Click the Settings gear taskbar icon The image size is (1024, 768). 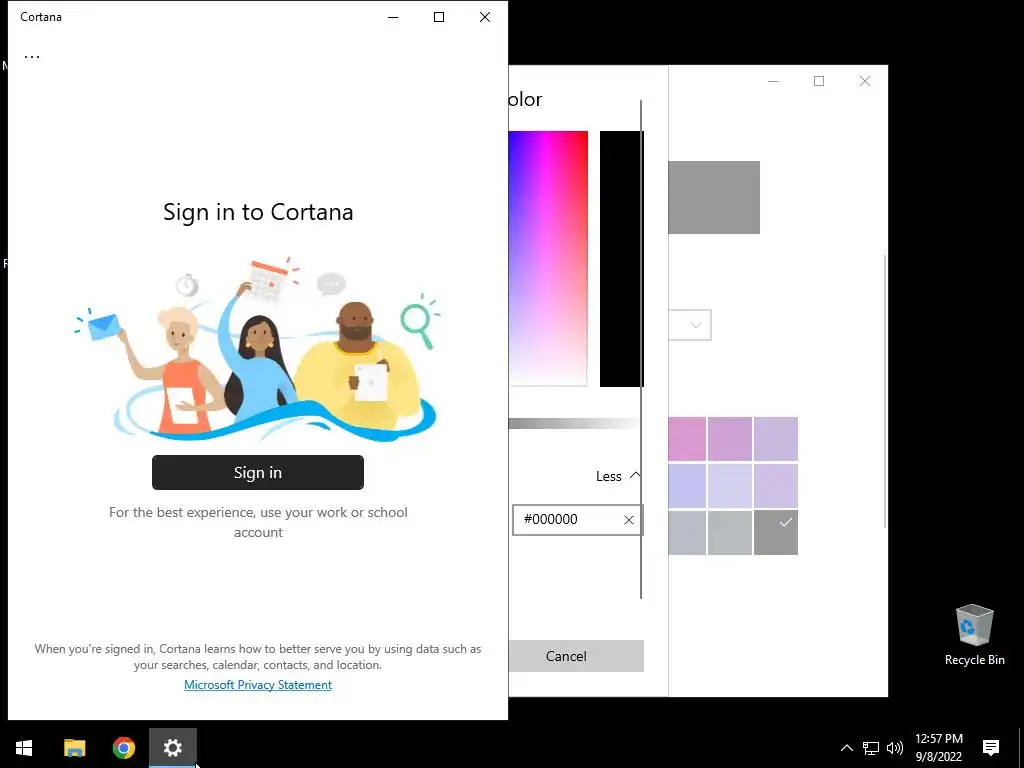172,748
